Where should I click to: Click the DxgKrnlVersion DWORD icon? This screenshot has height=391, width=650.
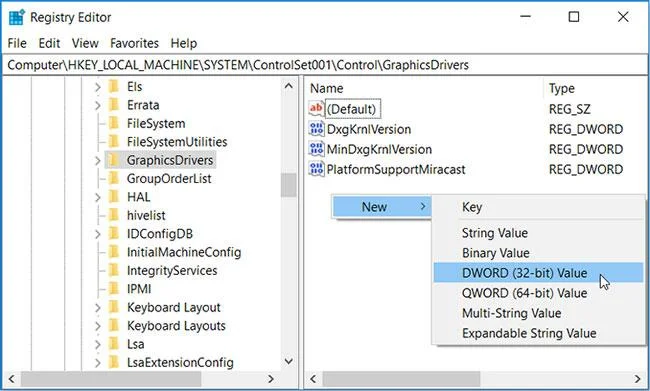coord(316,129)
